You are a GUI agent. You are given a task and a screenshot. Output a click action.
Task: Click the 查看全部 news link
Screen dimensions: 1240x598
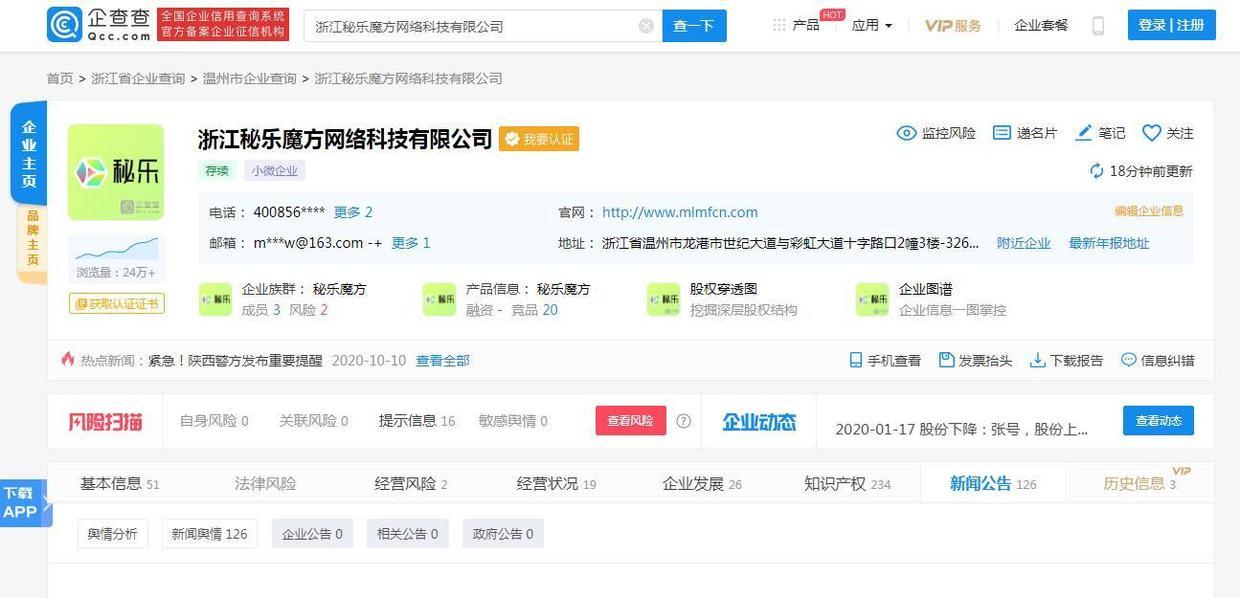[443, 360]
